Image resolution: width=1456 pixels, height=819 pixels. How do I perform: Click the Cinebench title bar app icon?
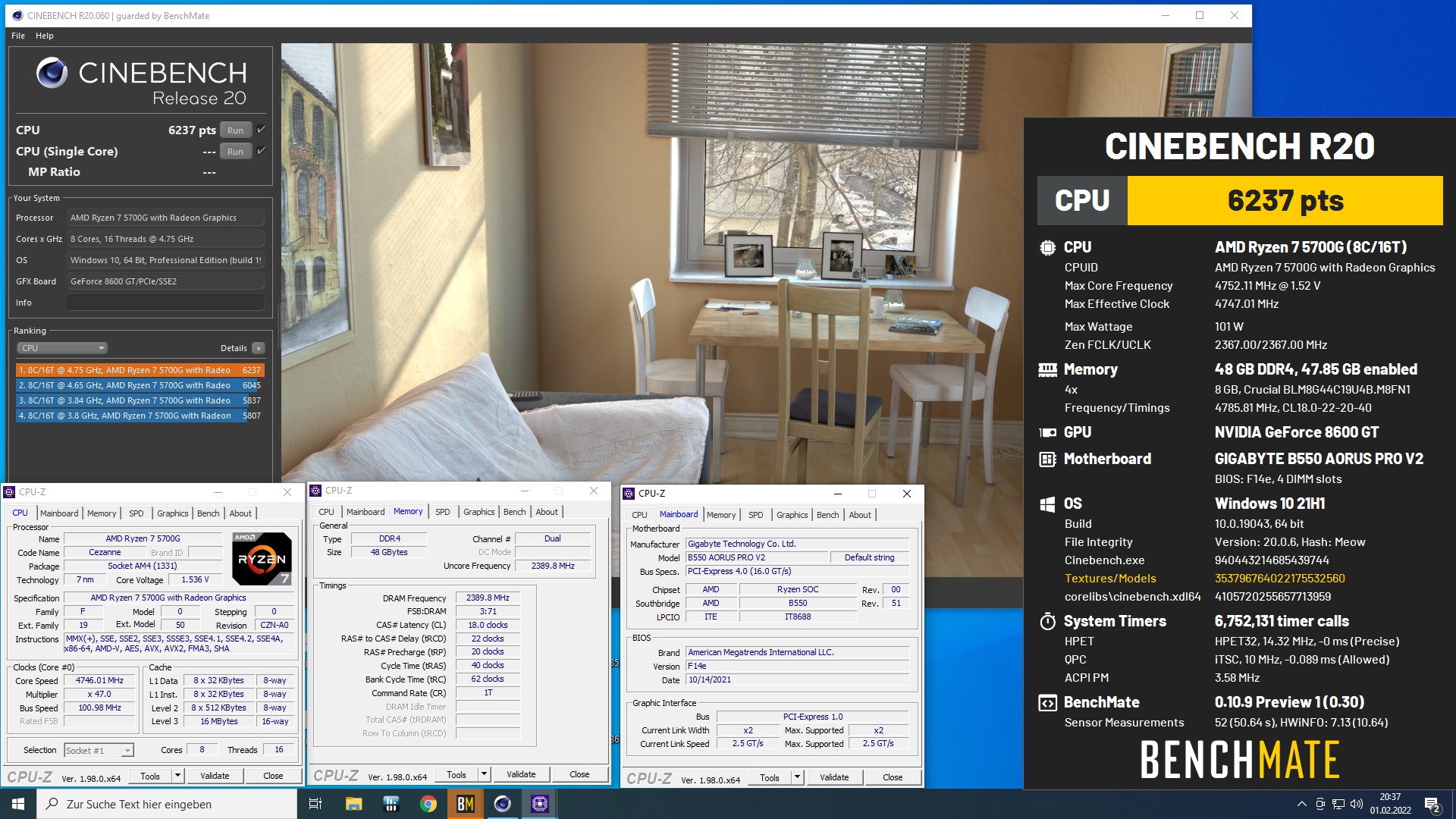(x=17, y=15)
